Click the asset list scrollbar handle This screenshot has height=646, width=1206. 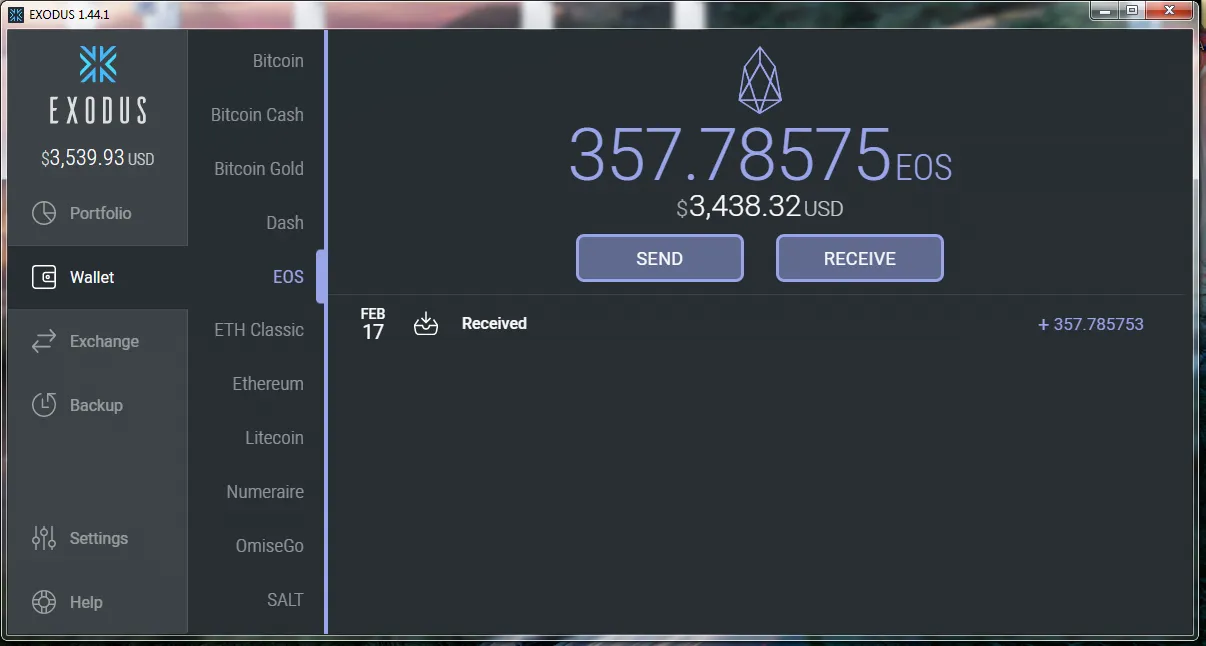point(321,276)
